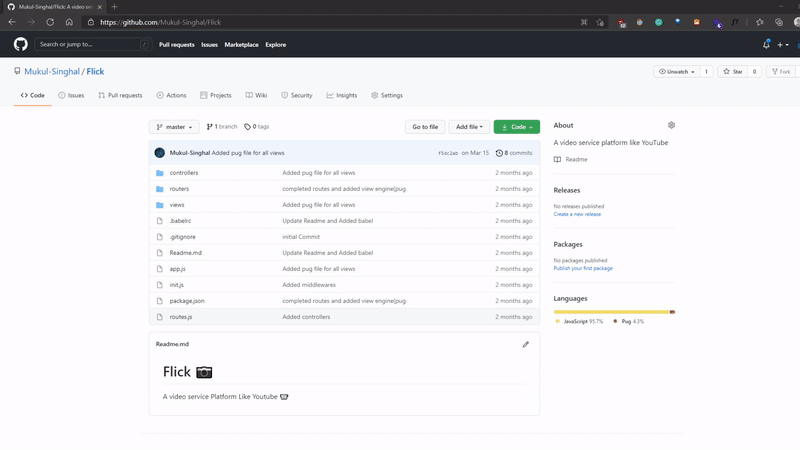Click the Go to file button
Screen dimensions: 800x450
[425, 127]
